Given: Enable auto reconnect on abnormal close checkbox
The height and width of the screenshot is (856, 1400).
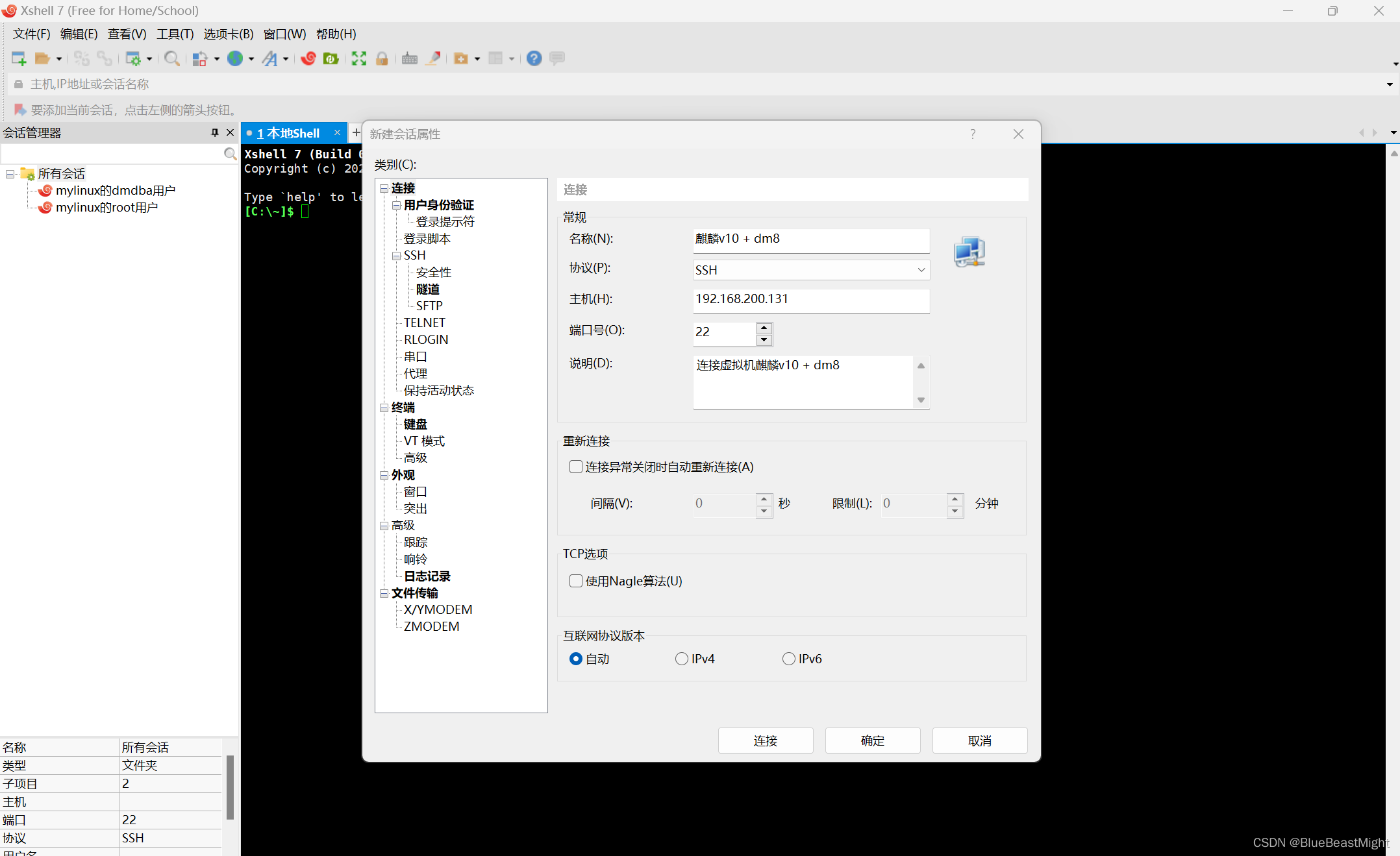Looking at the screenshot, I should [576, 467].
